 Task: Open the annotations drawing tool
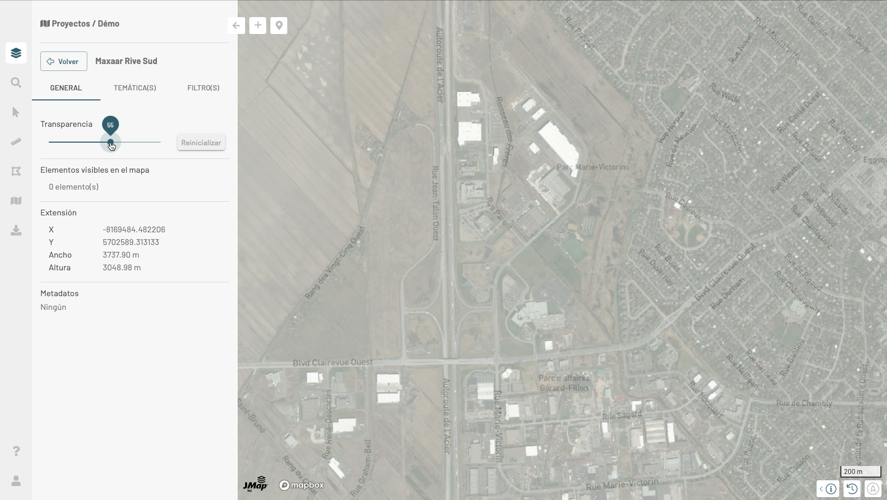[x=16, y=171]
